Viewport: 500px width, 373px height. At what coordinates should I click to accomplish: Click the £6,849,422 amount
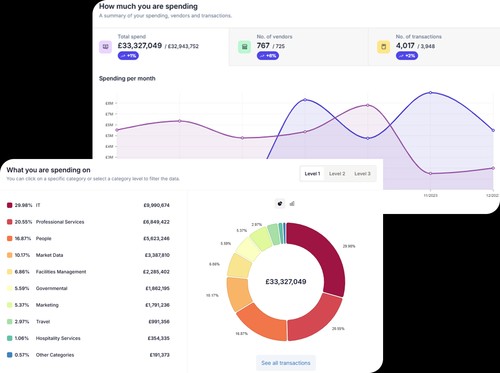pyautogui.click(x=156, y=222)
